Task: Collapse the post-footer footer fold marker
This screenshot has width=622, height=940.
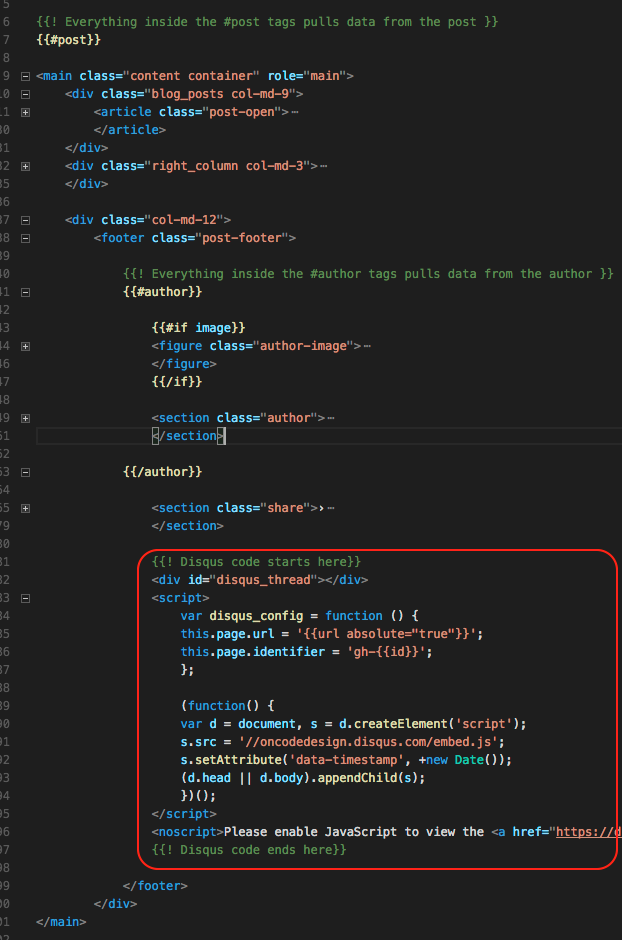Action: (x=25, y=238)
